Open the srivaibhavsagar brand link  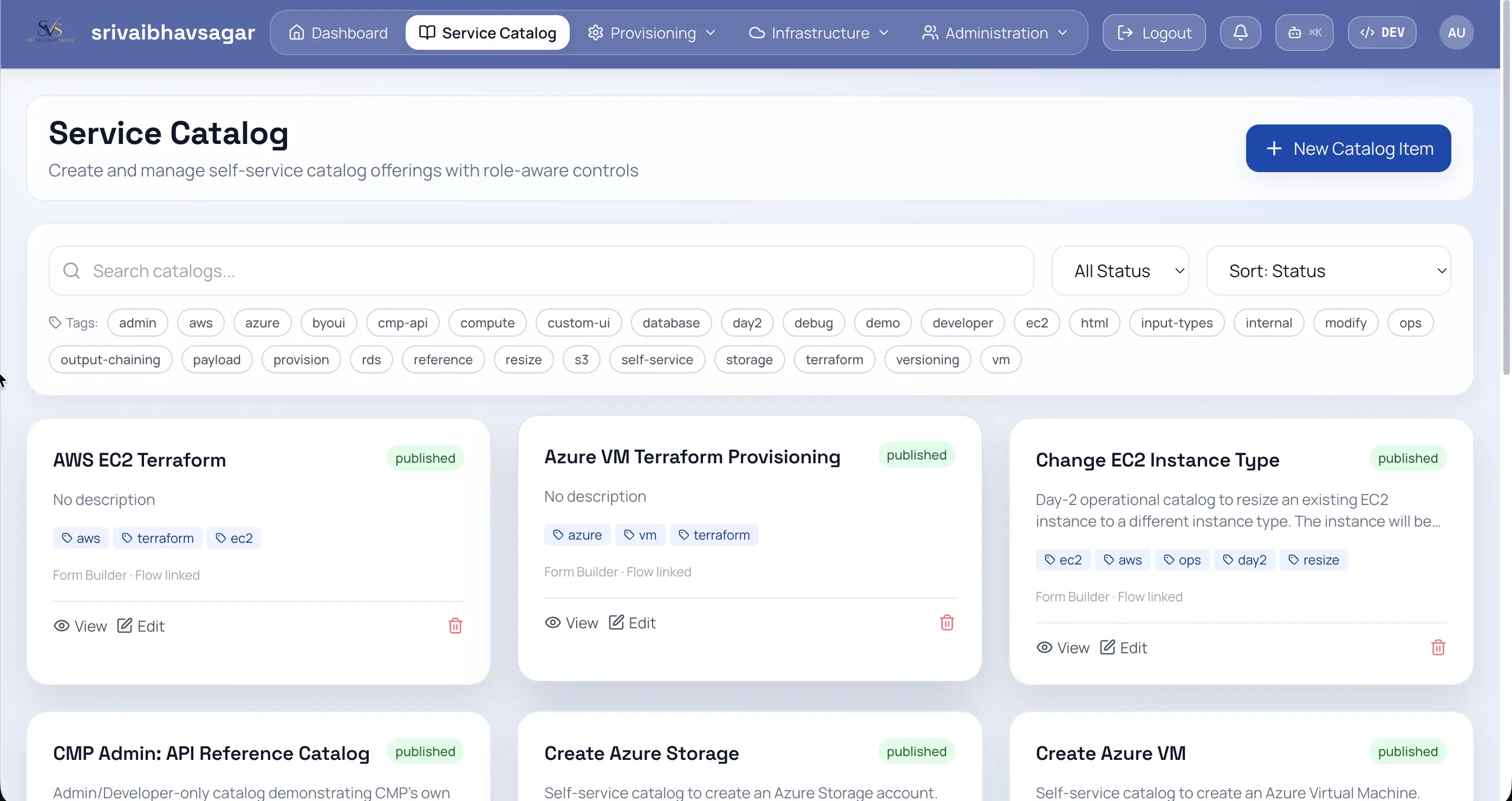173,32
